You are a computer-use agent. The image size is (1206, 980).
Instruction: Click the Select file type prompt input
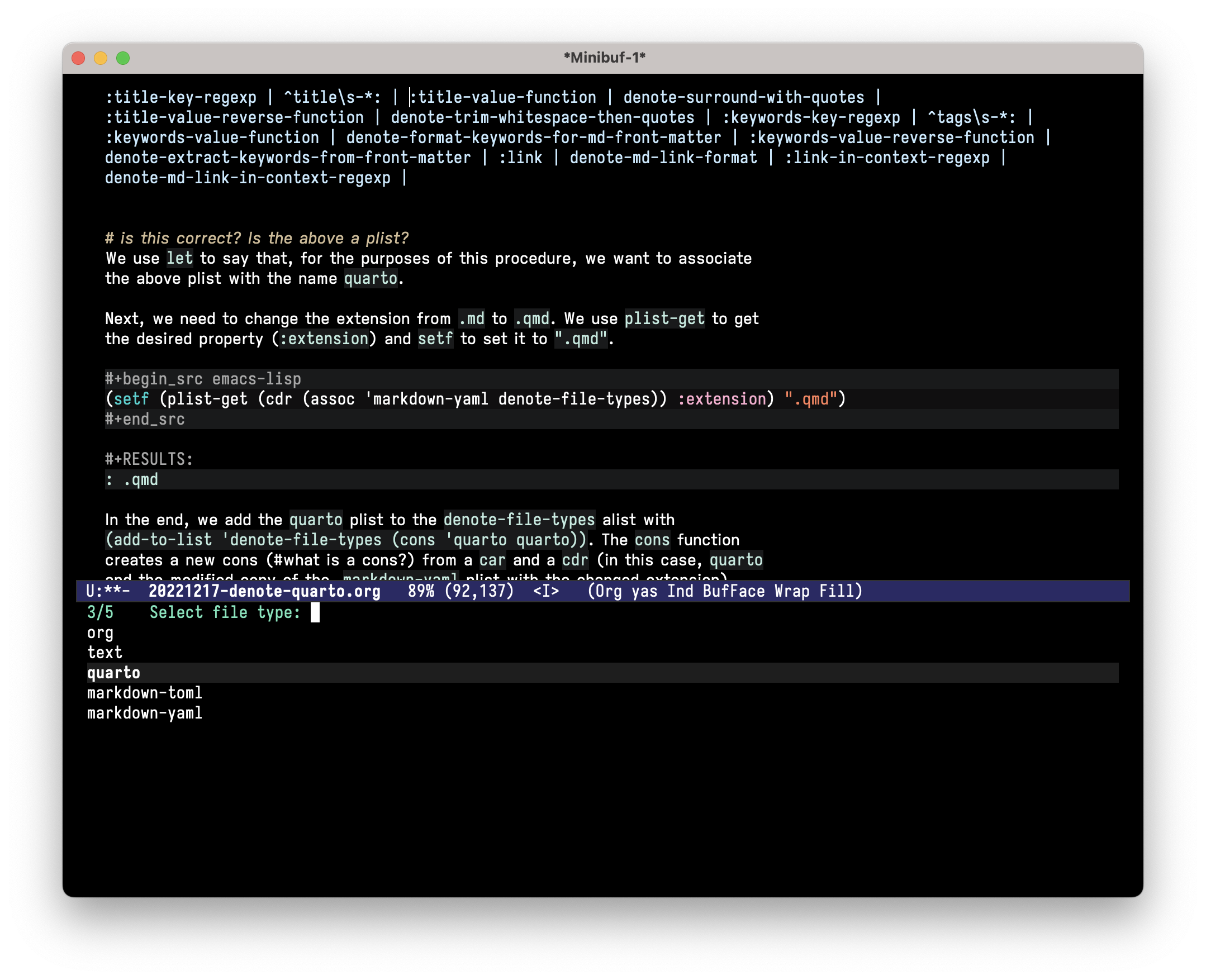click(x=315, y=612)
